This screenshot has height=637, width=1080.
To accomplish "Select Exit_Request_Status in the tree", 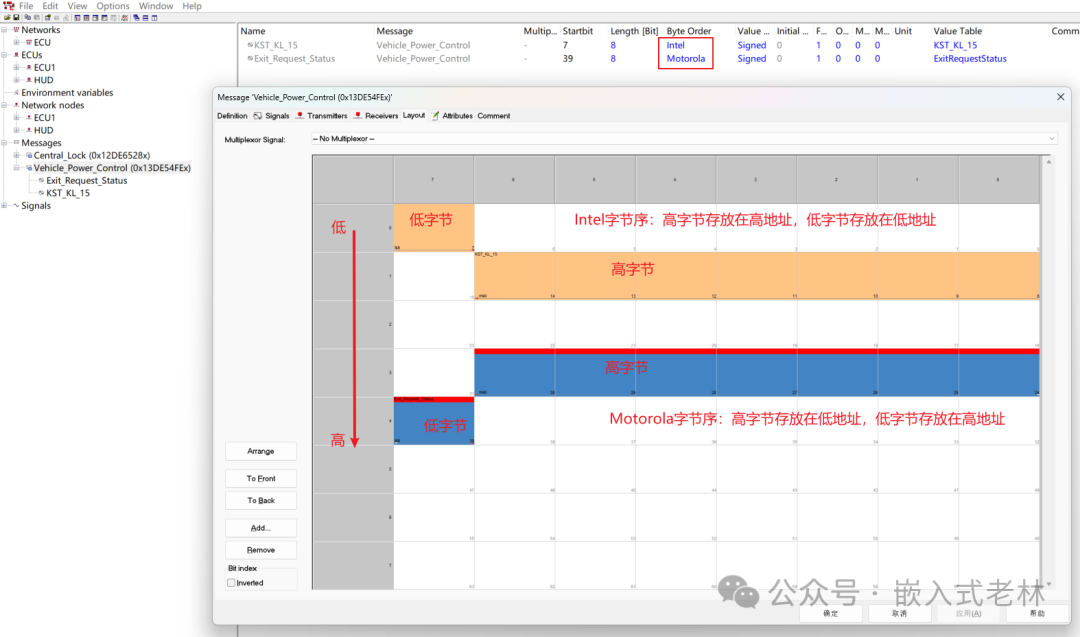I will (x=87, y=180).
